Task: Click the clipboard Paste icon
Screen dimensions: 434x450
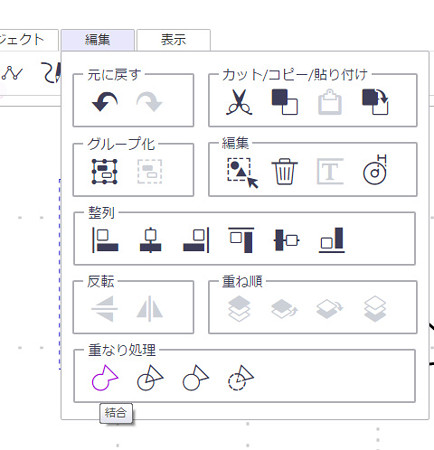Action: pyautogui.click(x=330, y=102)
